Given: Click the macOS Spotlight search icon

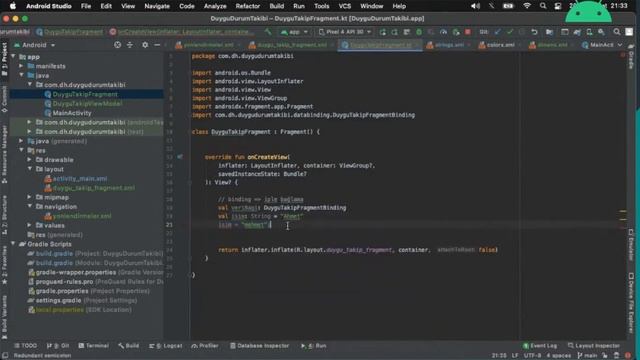Looking at the screenshot, I should point(542,6).
